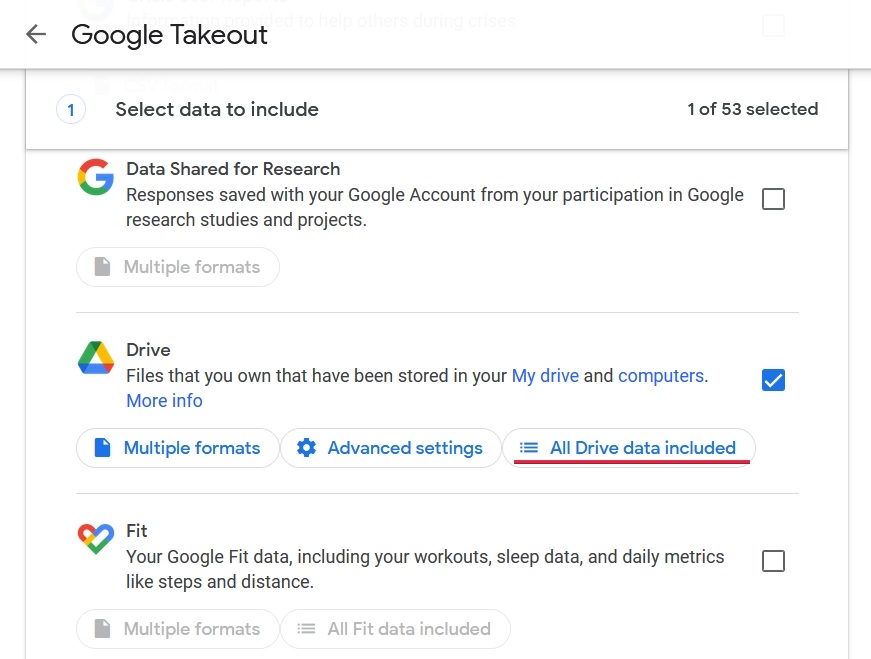Click the Google Takeout heading

pos(168,36)
